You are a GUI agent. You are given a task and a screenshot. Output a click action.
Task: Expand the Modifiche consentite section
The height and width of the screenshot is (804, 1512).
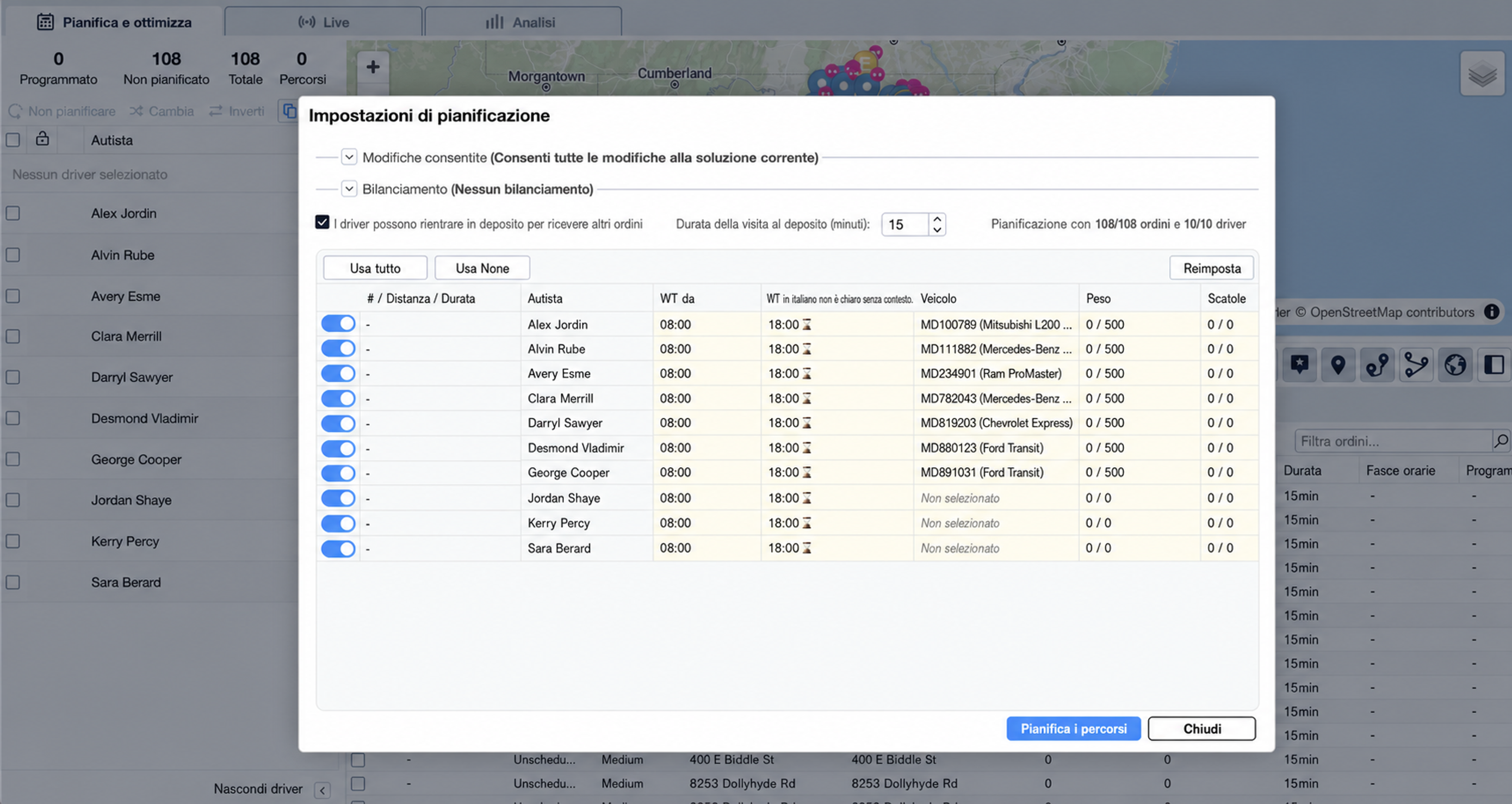[349, 157]
